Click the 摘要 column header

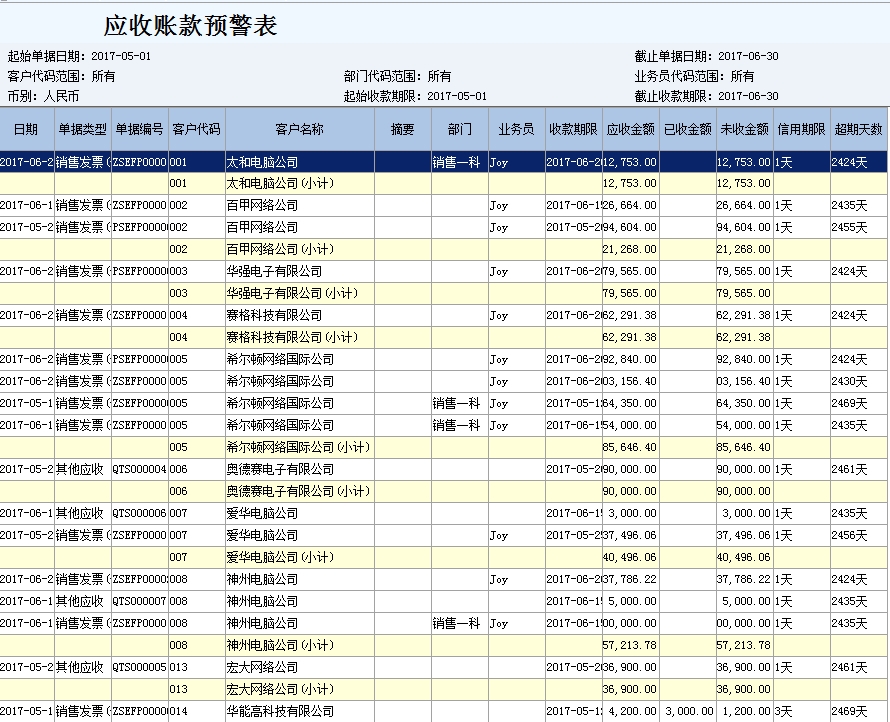pos(403,129)
